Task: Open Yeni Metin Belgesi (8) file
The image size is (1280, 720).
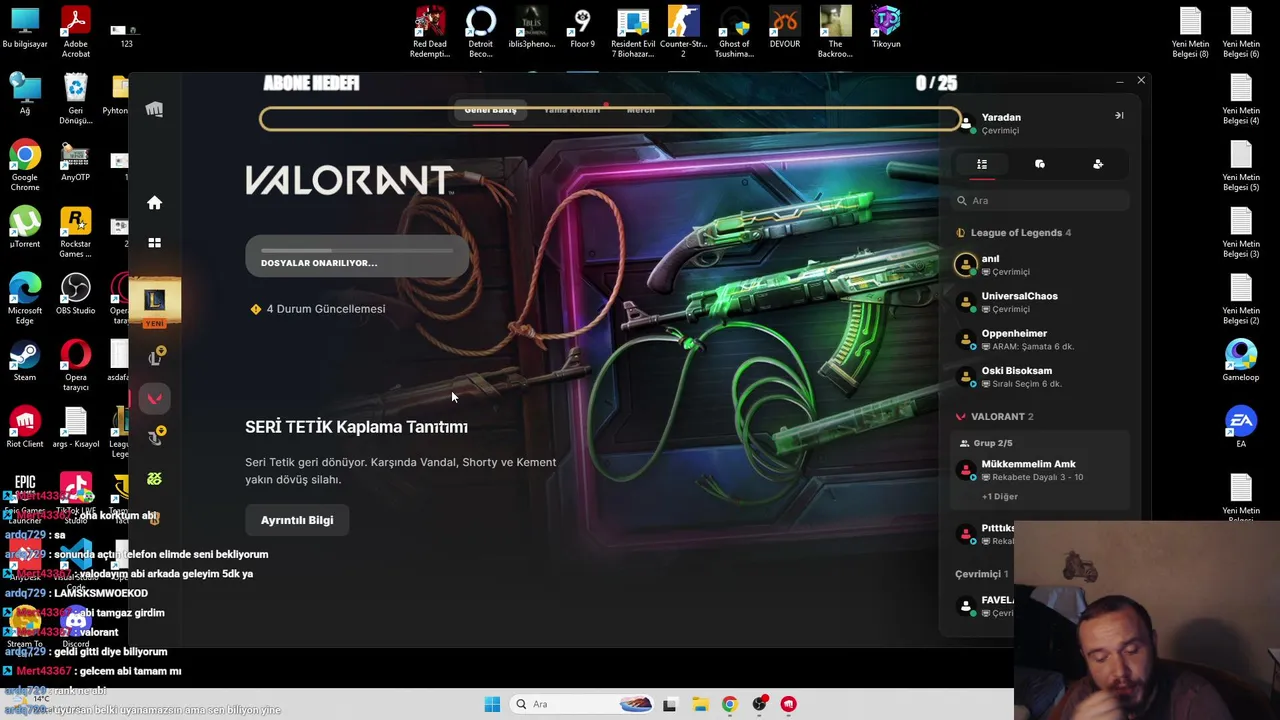Action: click(1190, 32)
